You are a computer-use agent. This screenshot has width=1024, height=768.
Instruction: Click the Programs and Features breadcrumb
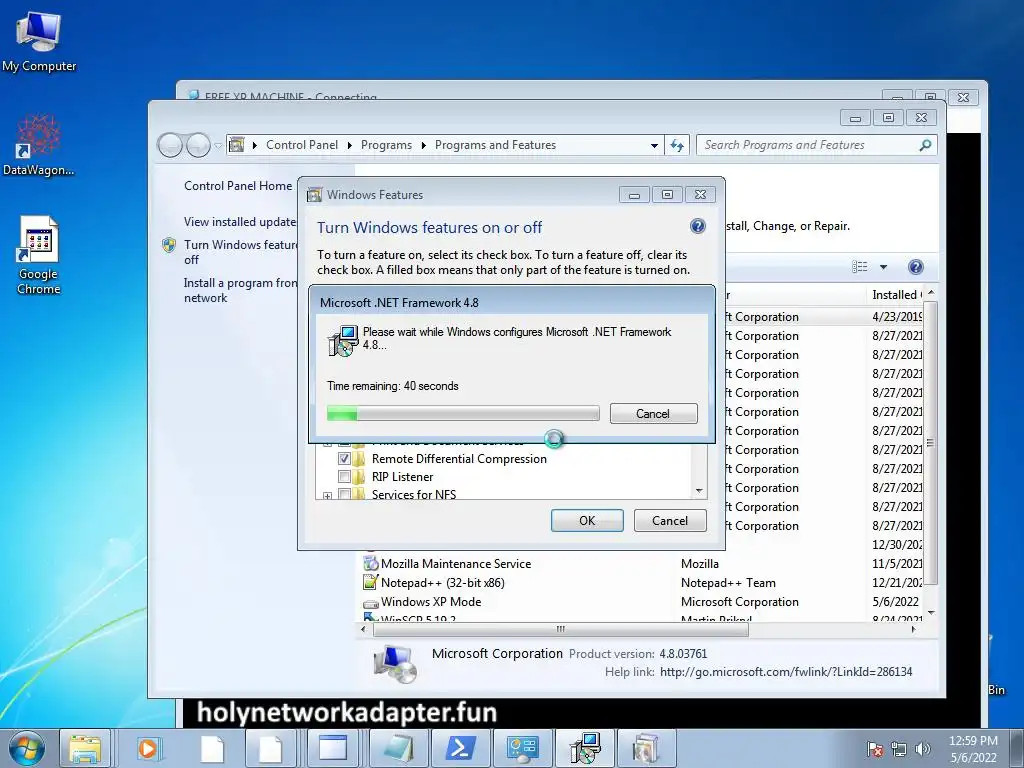pos(495,145)
